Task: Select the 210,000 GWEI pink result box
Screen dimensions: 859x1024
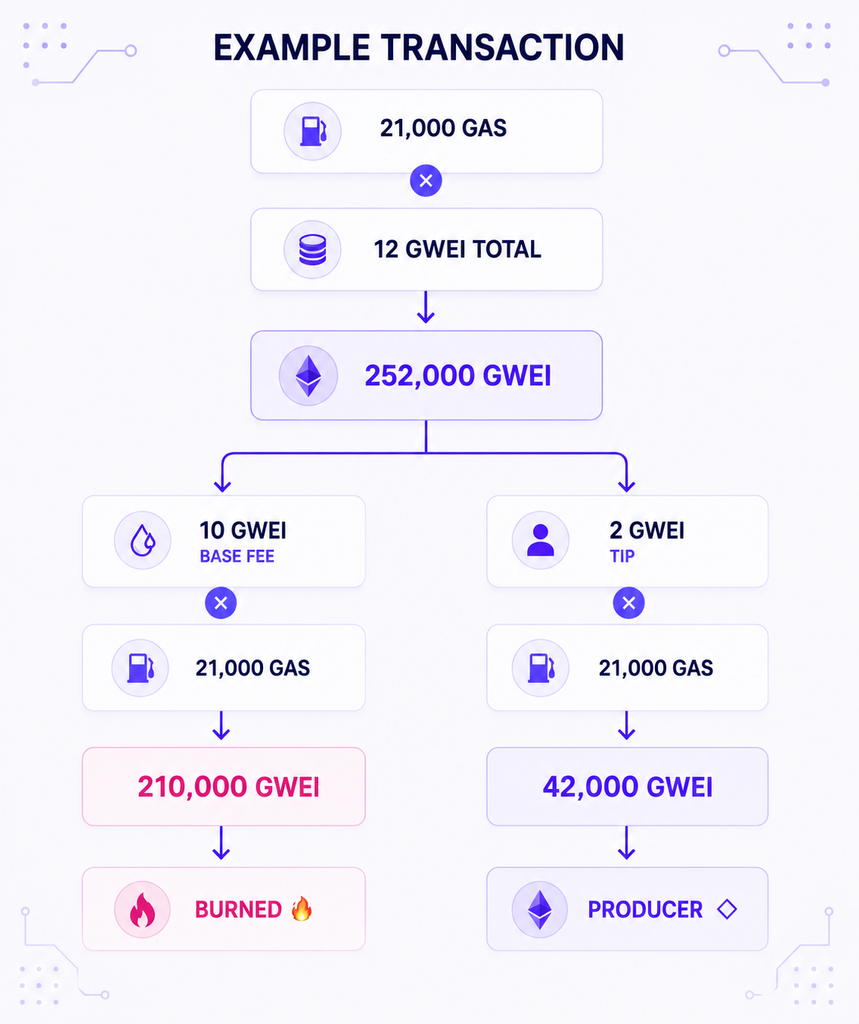Action: [x=223, y=786]
